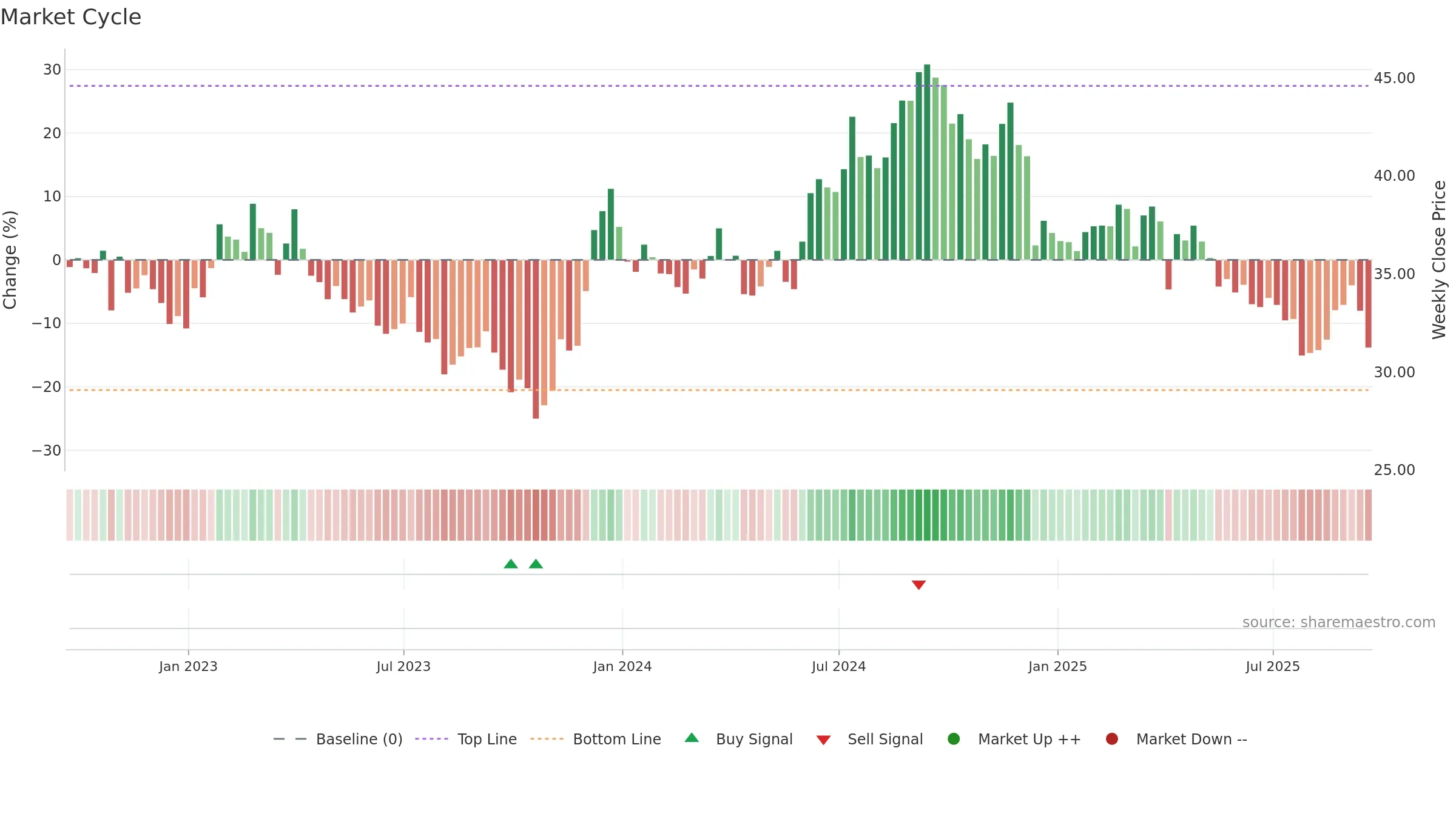Toggle the Market Down -- legend entry

click(x=1176, y=739)
